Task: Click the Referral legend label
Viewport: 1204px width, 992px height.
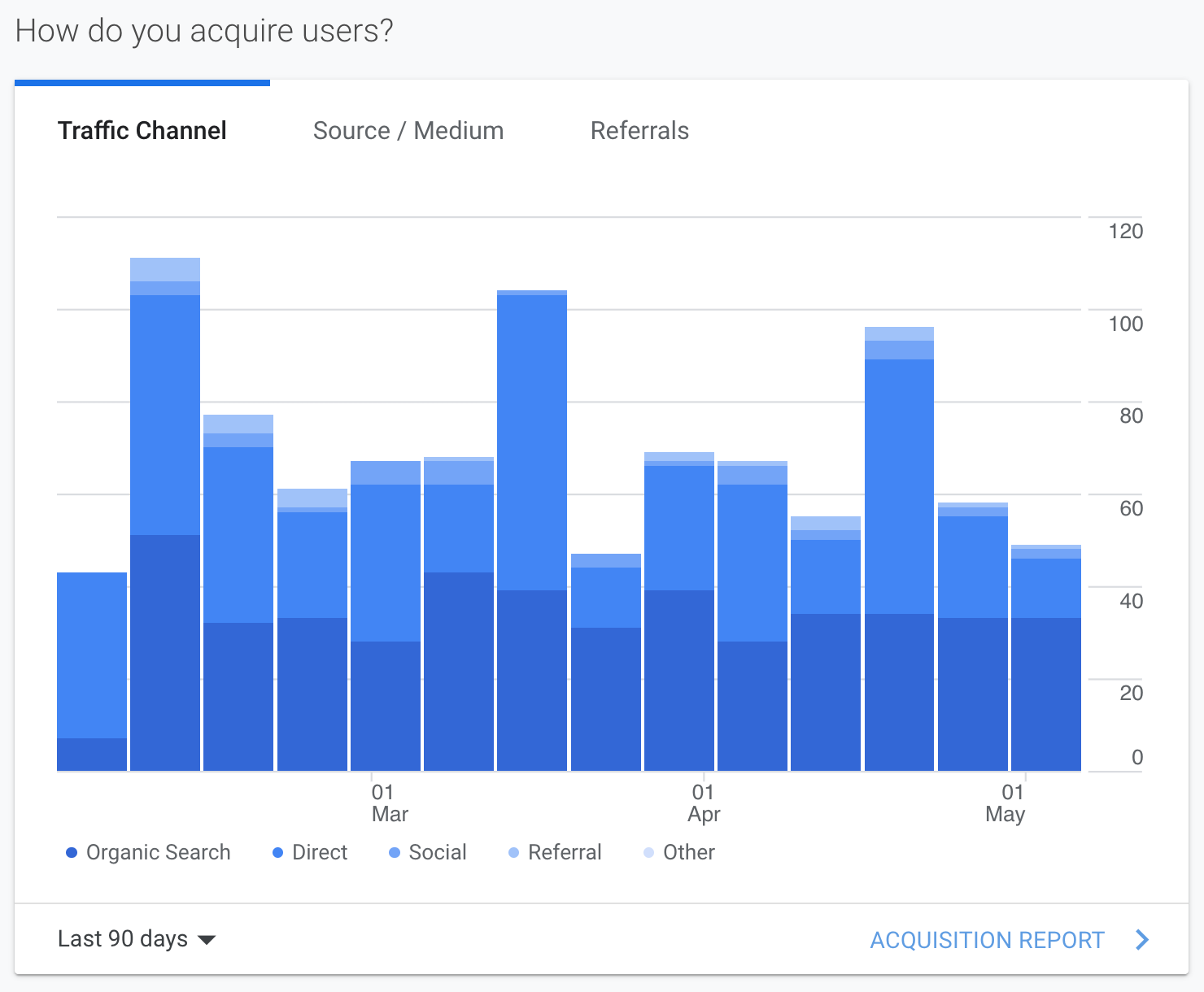Action: (x=565, y=853)
